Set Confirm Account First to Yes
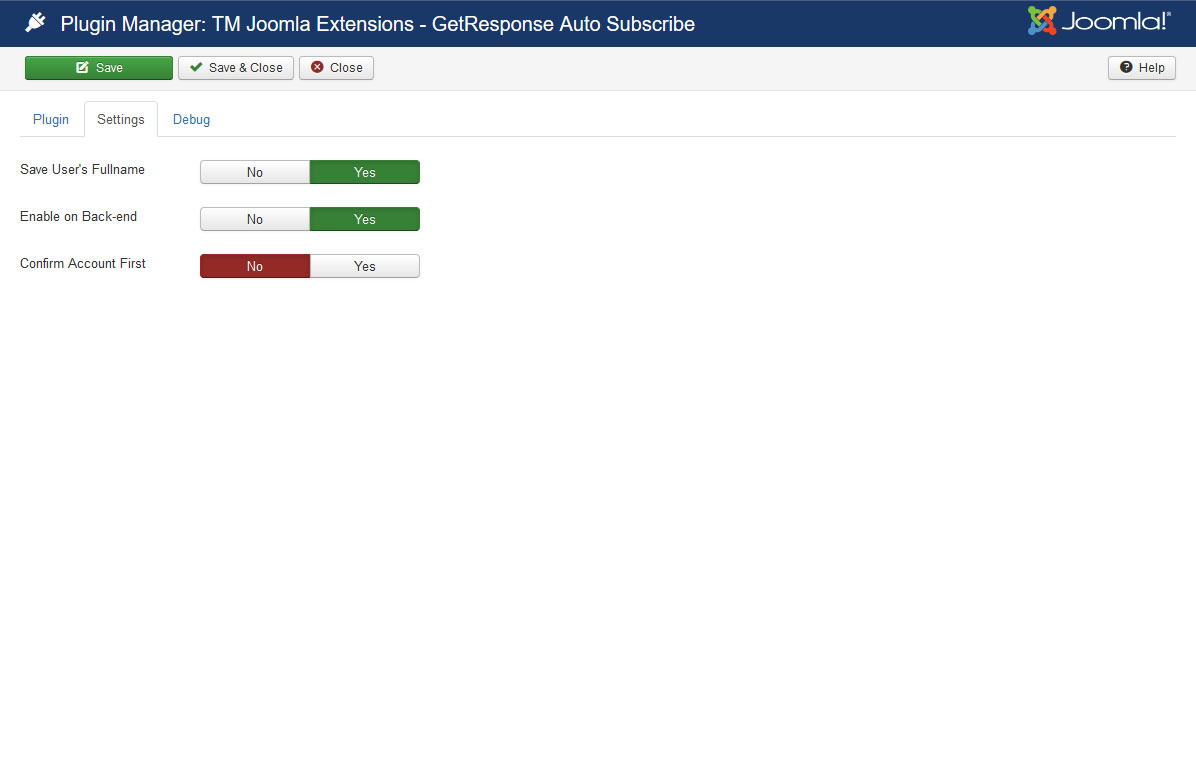This screenshot has height=763, width=1196. point(365,266)
